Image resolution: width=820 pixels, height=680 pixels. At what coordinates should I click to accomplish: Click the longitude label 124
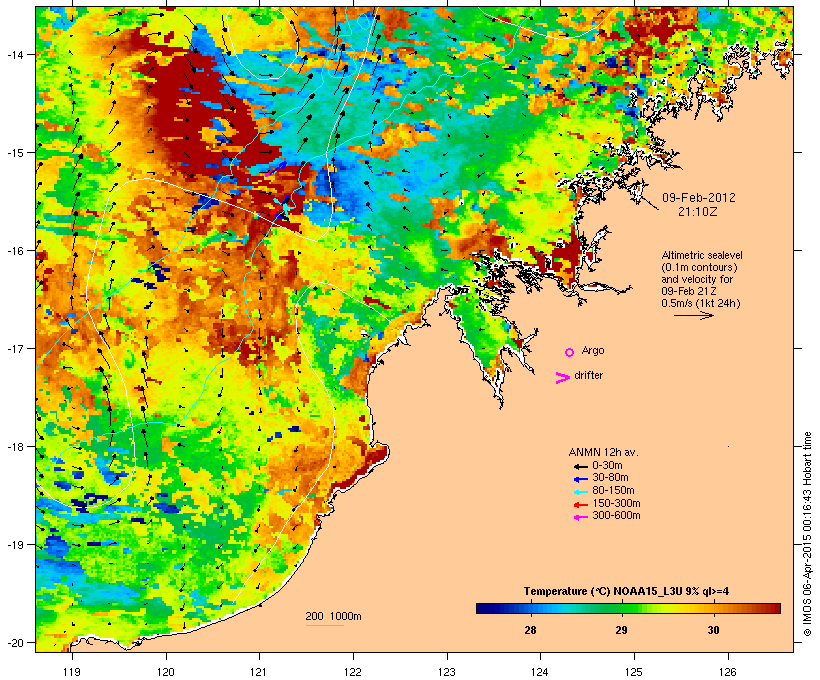540,672
